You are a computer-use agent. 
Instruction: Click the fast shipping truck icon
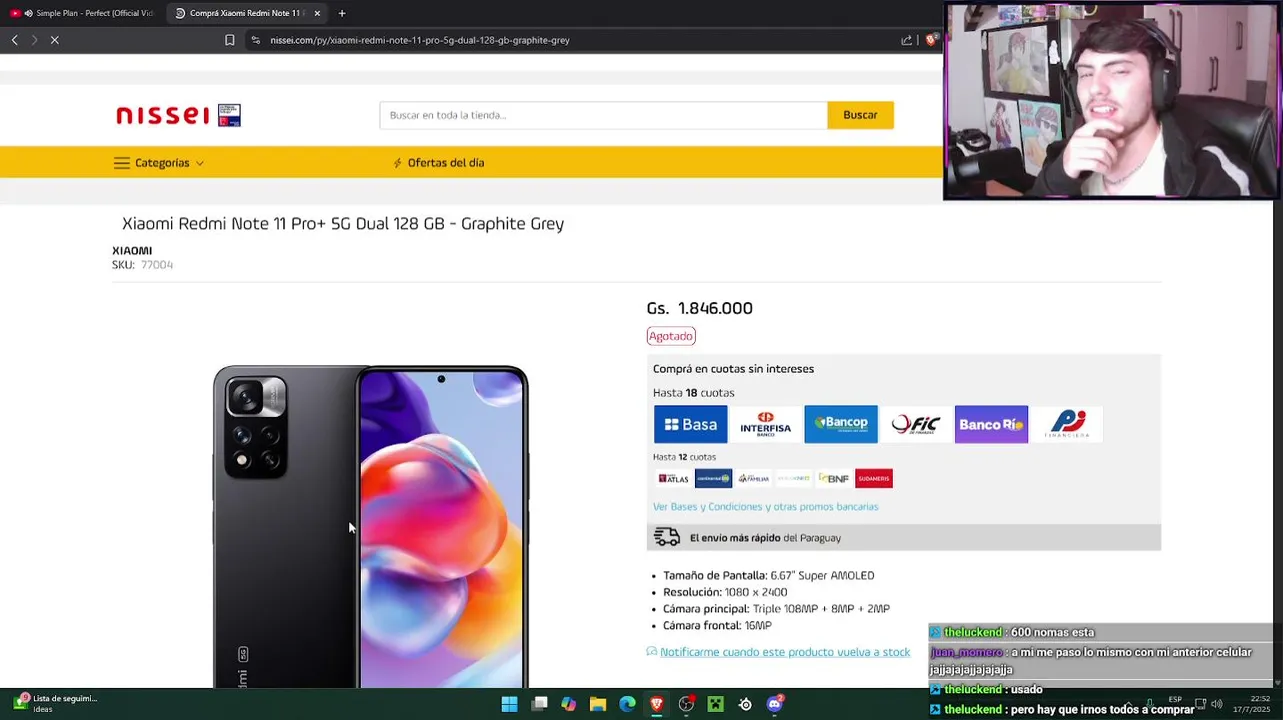(x=667, y=538)
